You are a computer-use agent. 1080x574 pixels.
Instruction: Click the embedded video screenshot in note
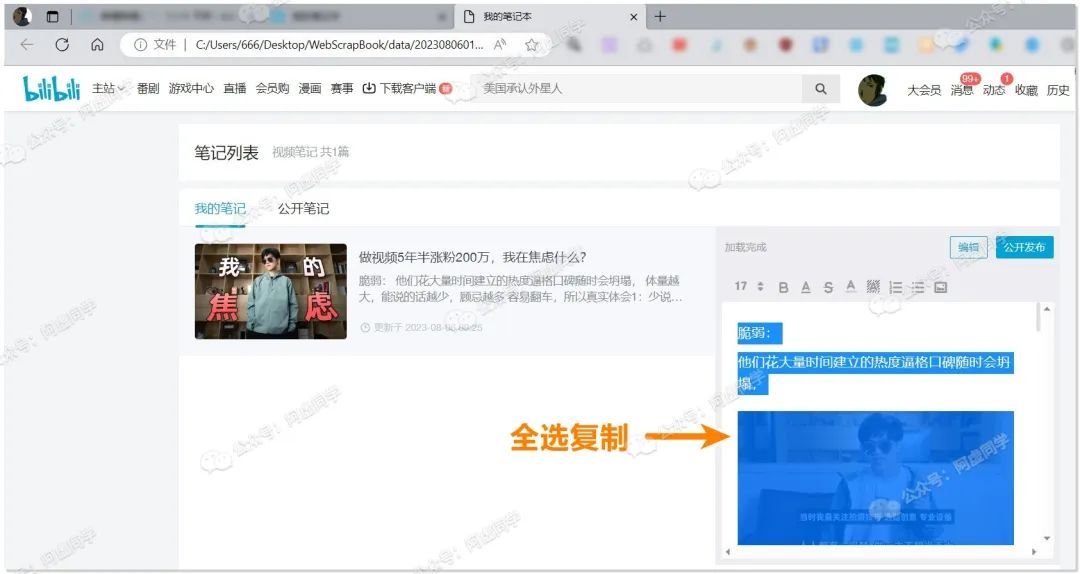875,478
